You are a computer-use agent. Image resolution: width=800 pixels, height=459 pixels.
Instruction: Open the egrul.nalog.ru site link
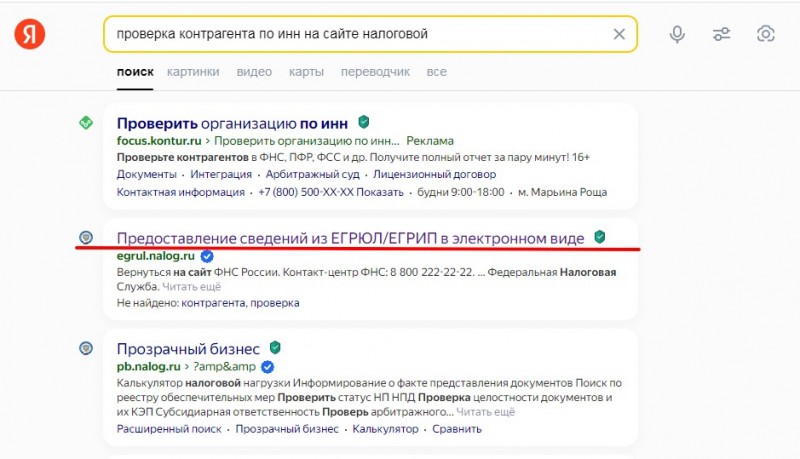pos(156,256)
